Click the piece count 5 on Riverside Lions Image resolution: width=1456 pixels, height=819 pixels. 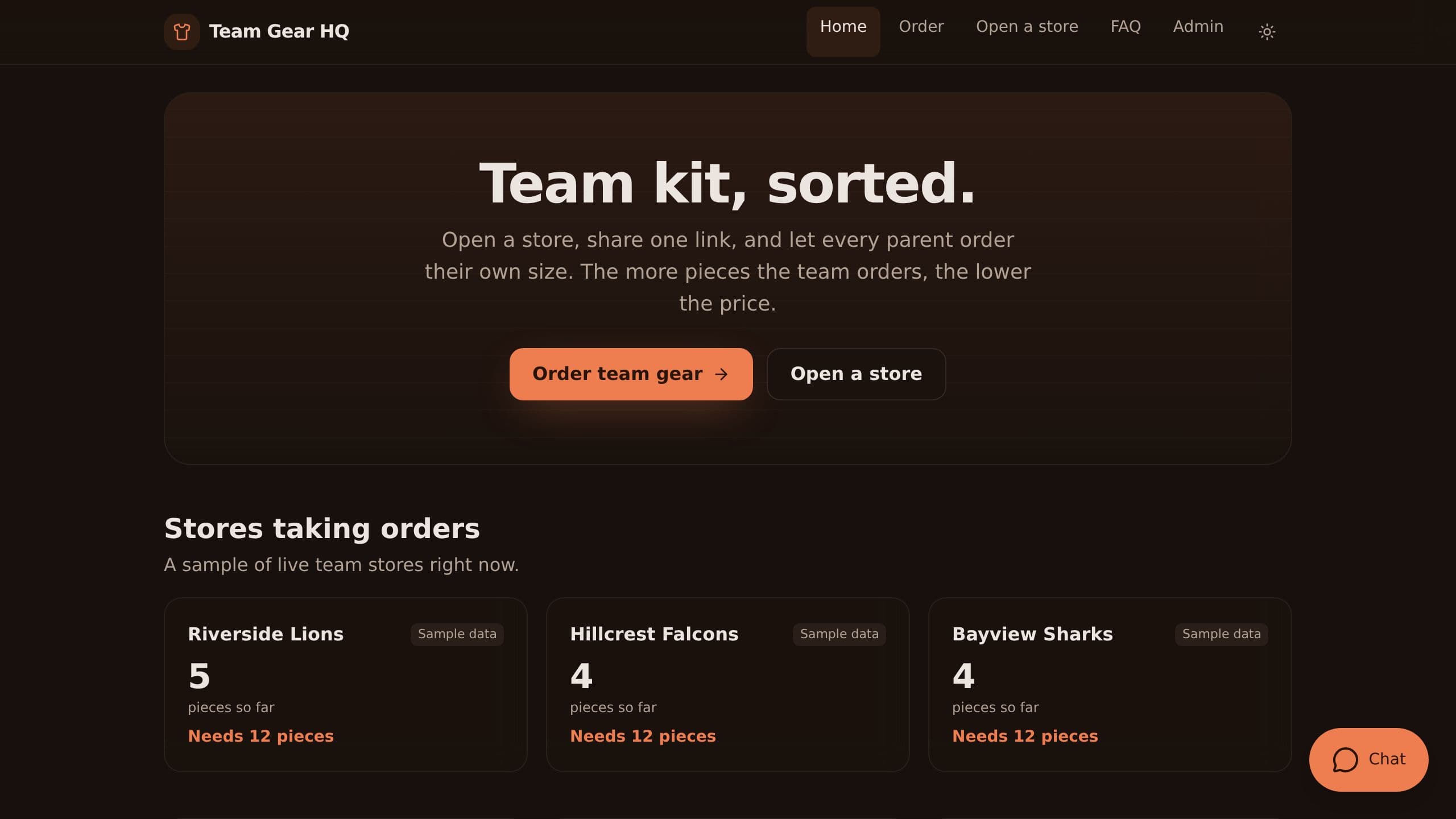pos(199,676)
